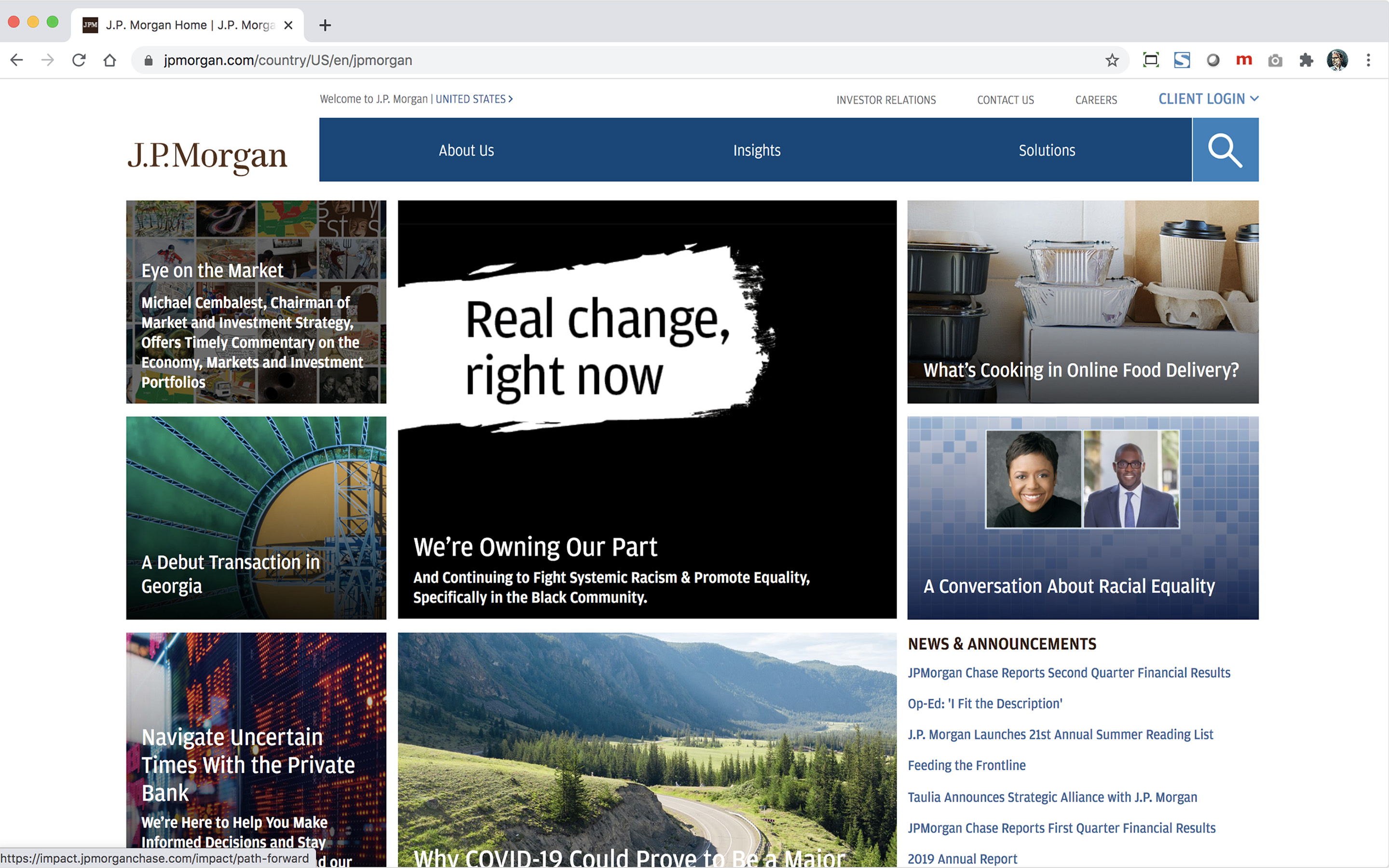
Task: Open JPMorgan Chase Reports First Quarter Financial Results
Action: coord(1061,828)
